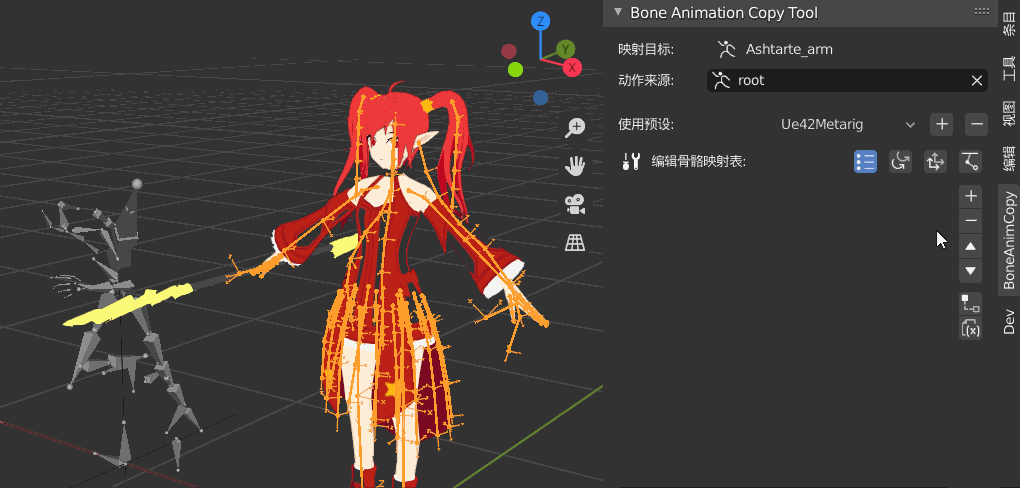Click the Bone Animation Copy Tool title

tap(724, 12)
